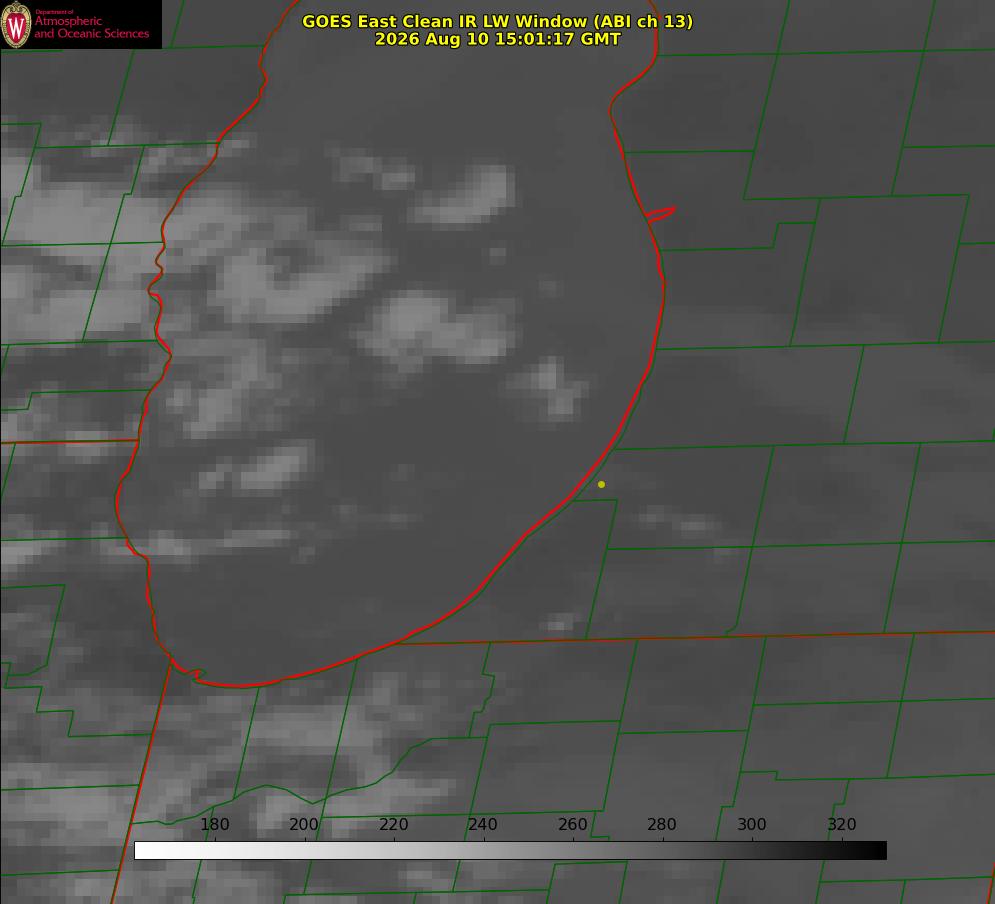Viewport: 995px width, 904px height.
Task: Click the 240 colorbar label
Action: [x=483, y=824]
